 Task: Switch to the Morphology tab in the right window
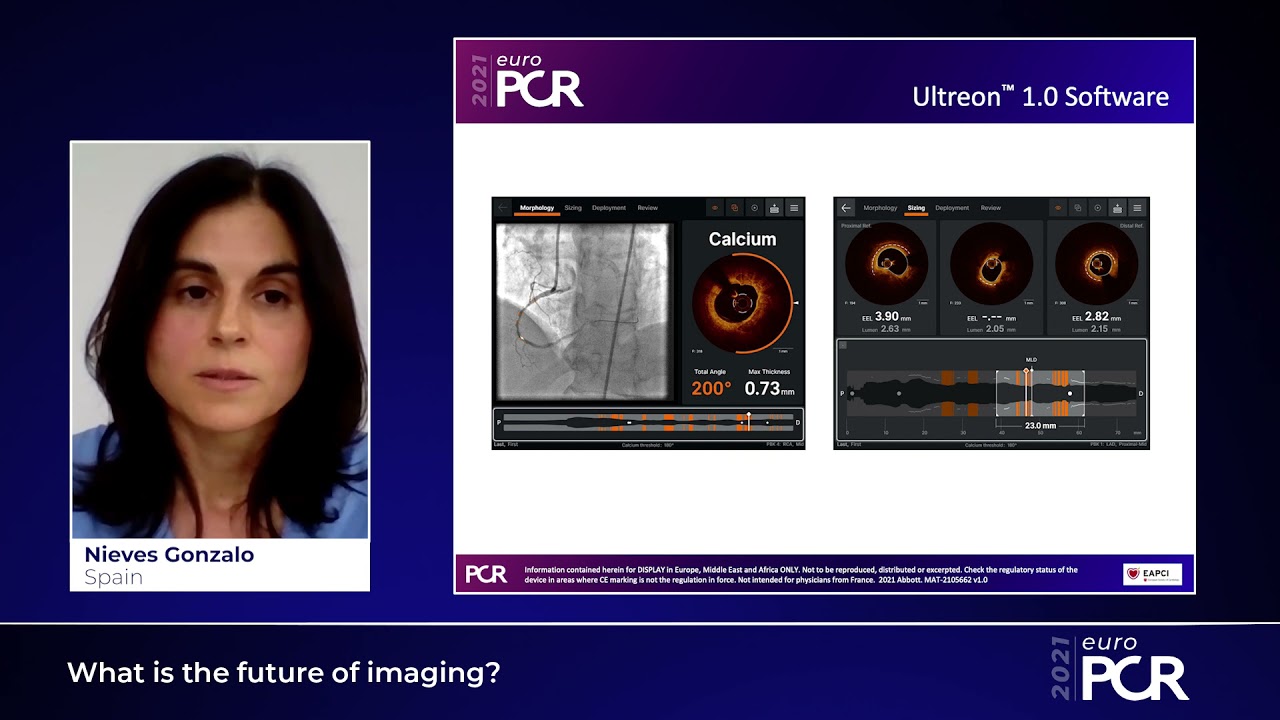coord(880,208)
